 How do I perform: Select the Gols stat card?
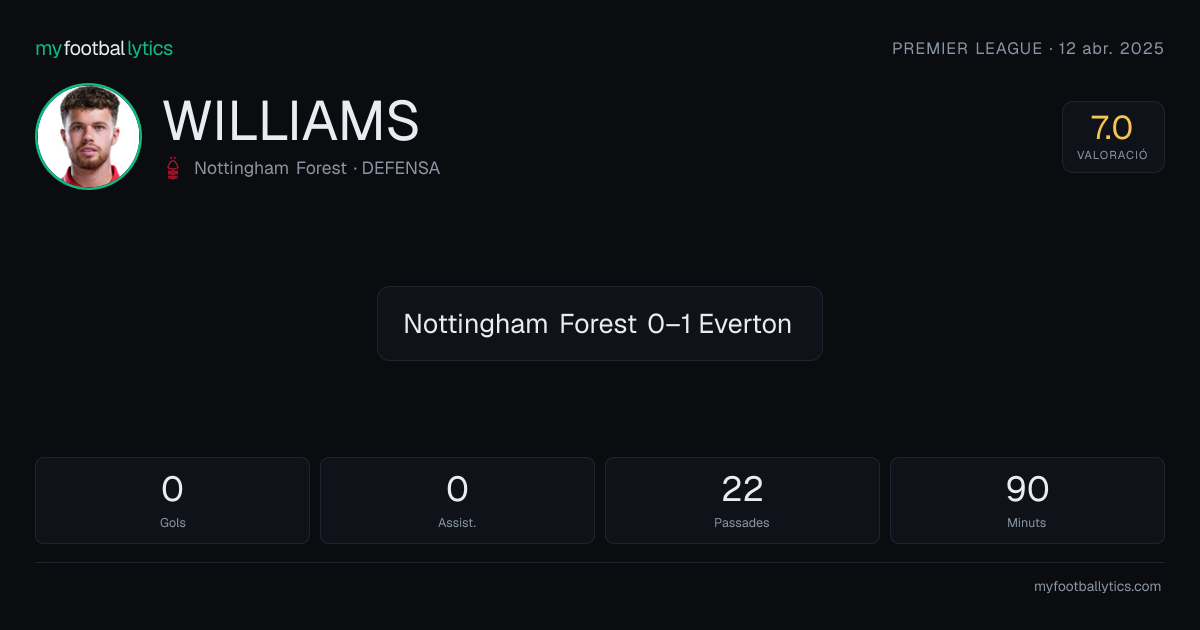(172, 501)
